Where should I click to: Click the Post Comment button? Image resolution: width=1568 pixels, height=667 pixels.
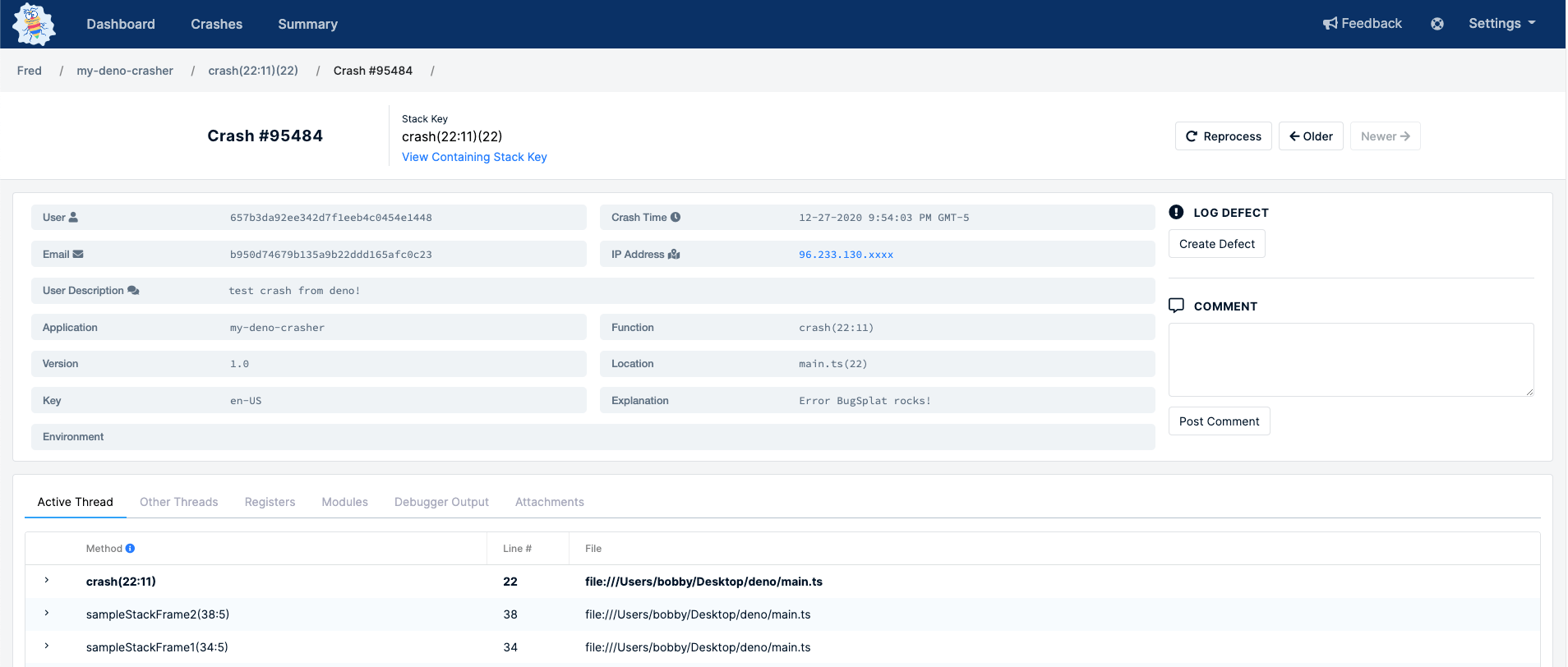[1220, 421]
